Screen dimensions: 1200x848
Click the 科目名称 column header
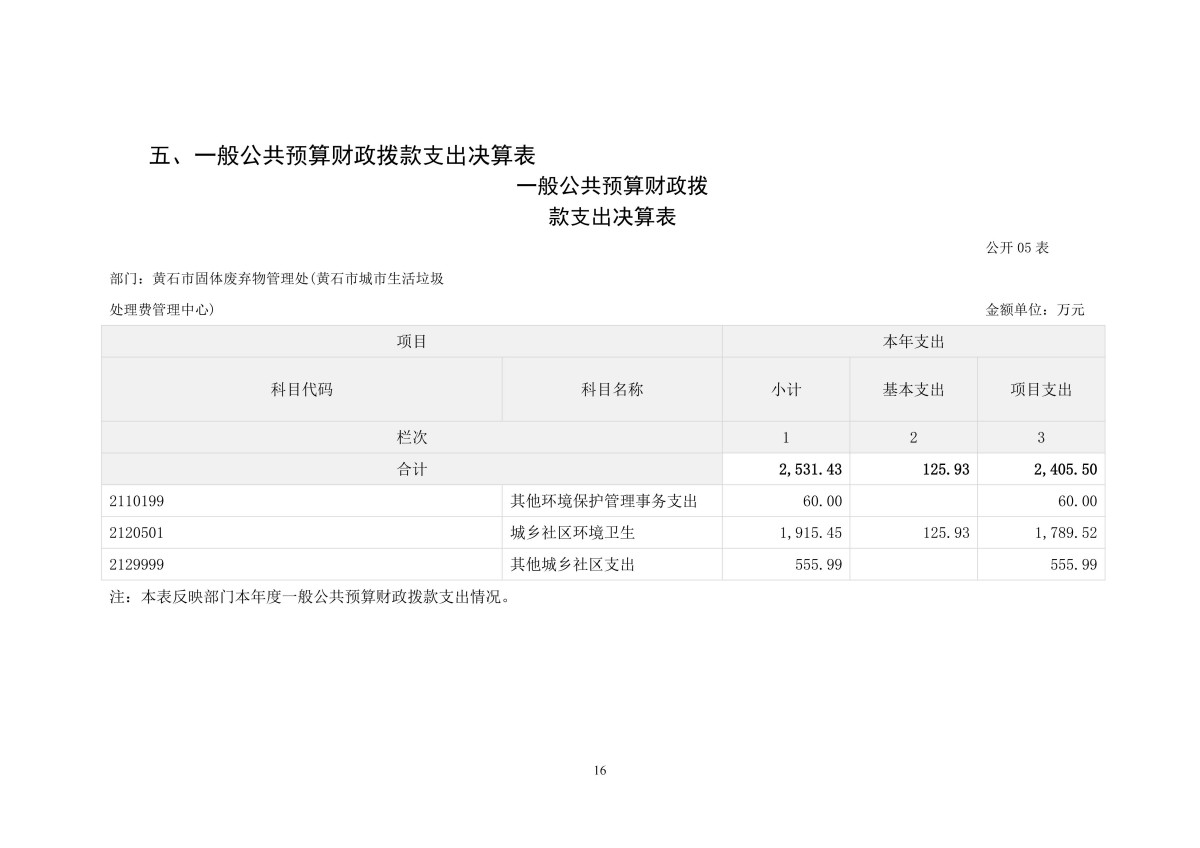612,390
